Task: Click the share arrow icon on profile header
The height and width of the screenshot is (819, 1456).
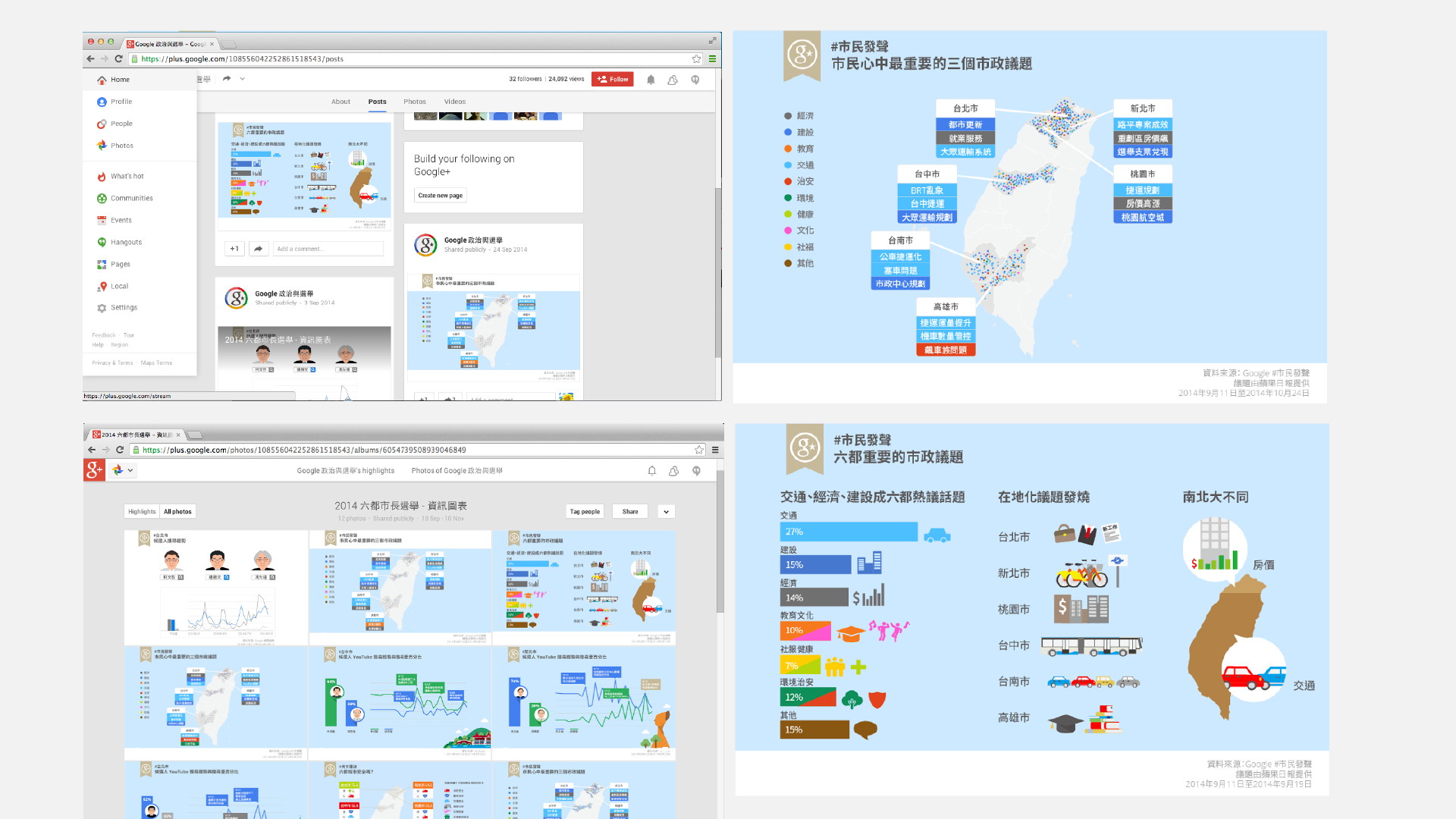Action: coord(227,79)
